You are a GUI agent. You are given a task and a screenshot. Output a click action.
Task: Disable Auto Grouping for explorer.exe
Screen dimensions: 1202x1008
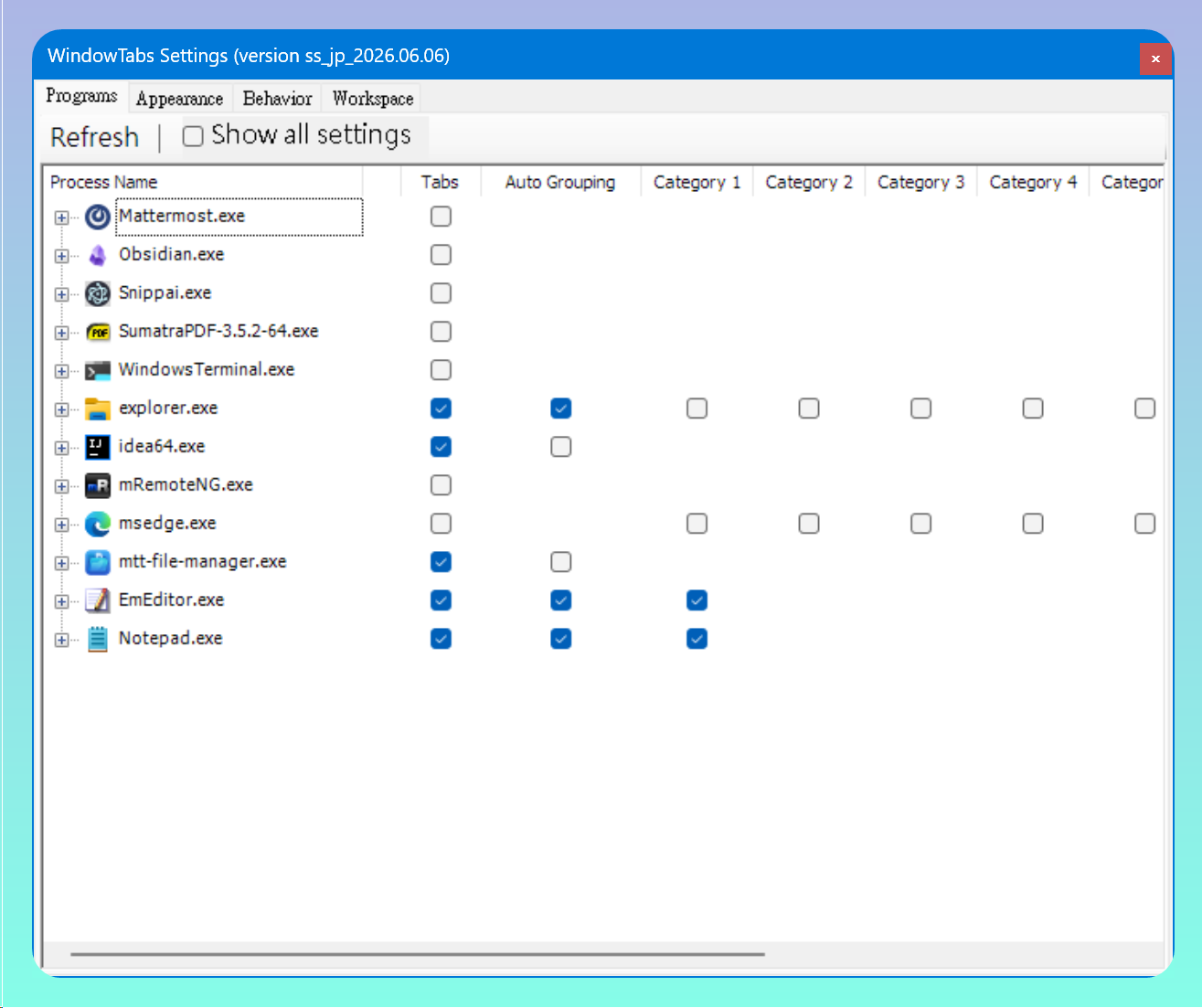[x=561, y=409]
